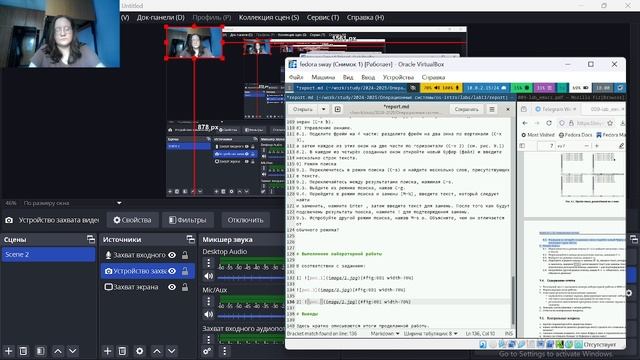This screenshot has height=360, width=640.
Task: Open Справка menu in OBS
Action: tap(365, 18)
